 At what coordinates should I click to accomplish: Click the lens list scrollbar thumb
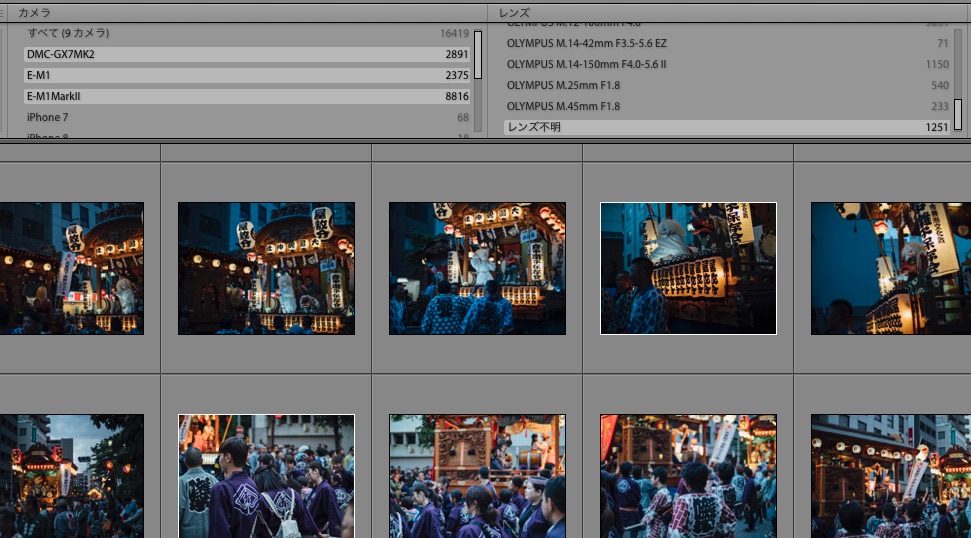(x=957, y=115)
